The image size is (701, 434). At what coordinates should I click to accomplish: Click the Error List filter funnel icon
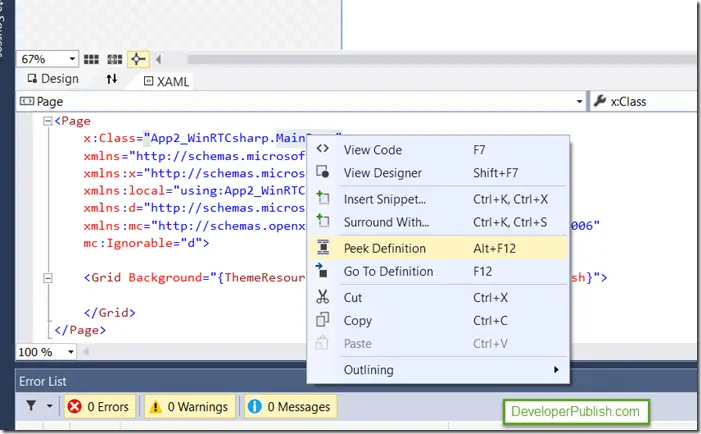31,406
